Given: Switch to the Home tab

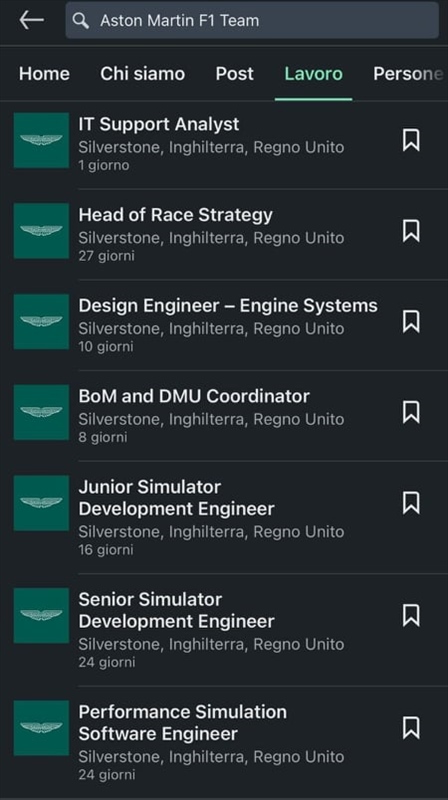Looking at the screenshot, I should [x=44, y=73].
